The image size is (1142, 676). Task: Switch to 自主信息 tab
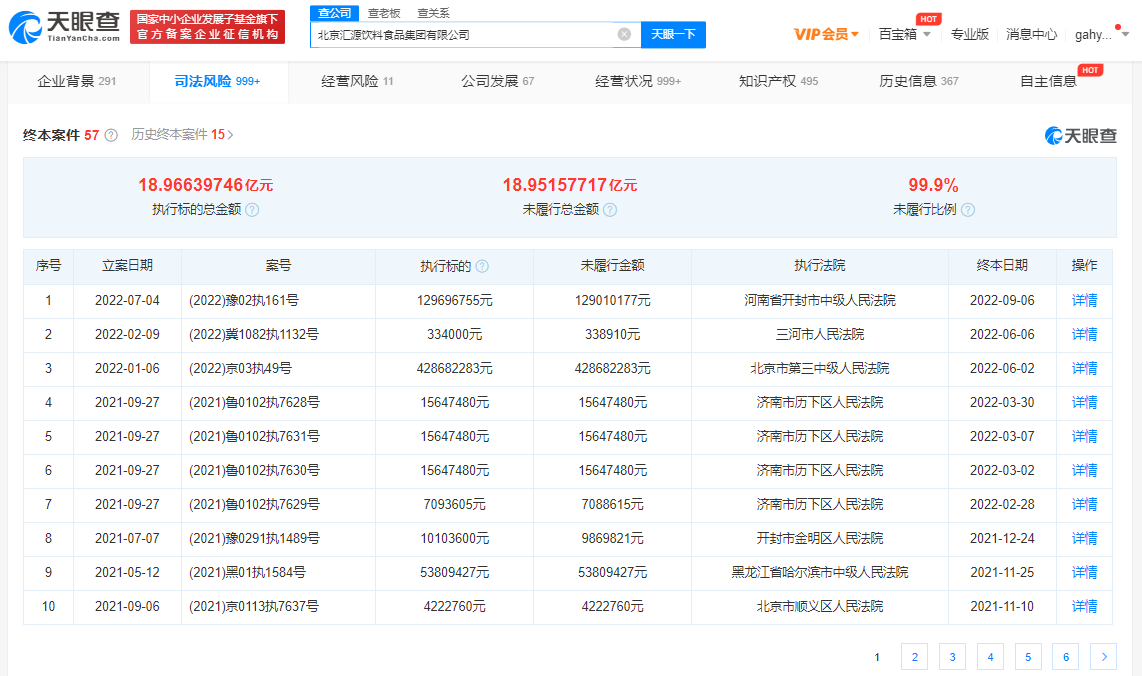coord(1048,81)
